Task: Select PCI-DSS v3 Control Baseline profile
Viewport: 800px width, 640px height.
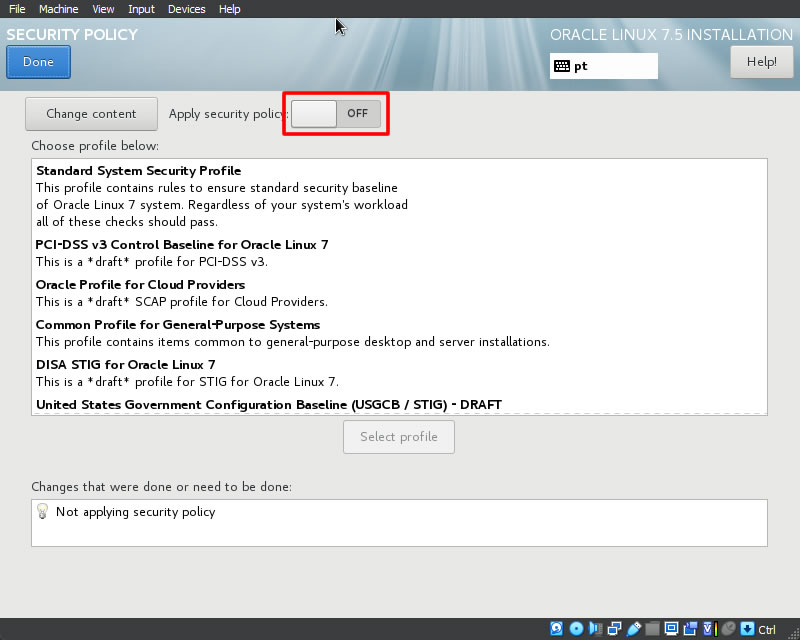Action: tap(399, 253)
